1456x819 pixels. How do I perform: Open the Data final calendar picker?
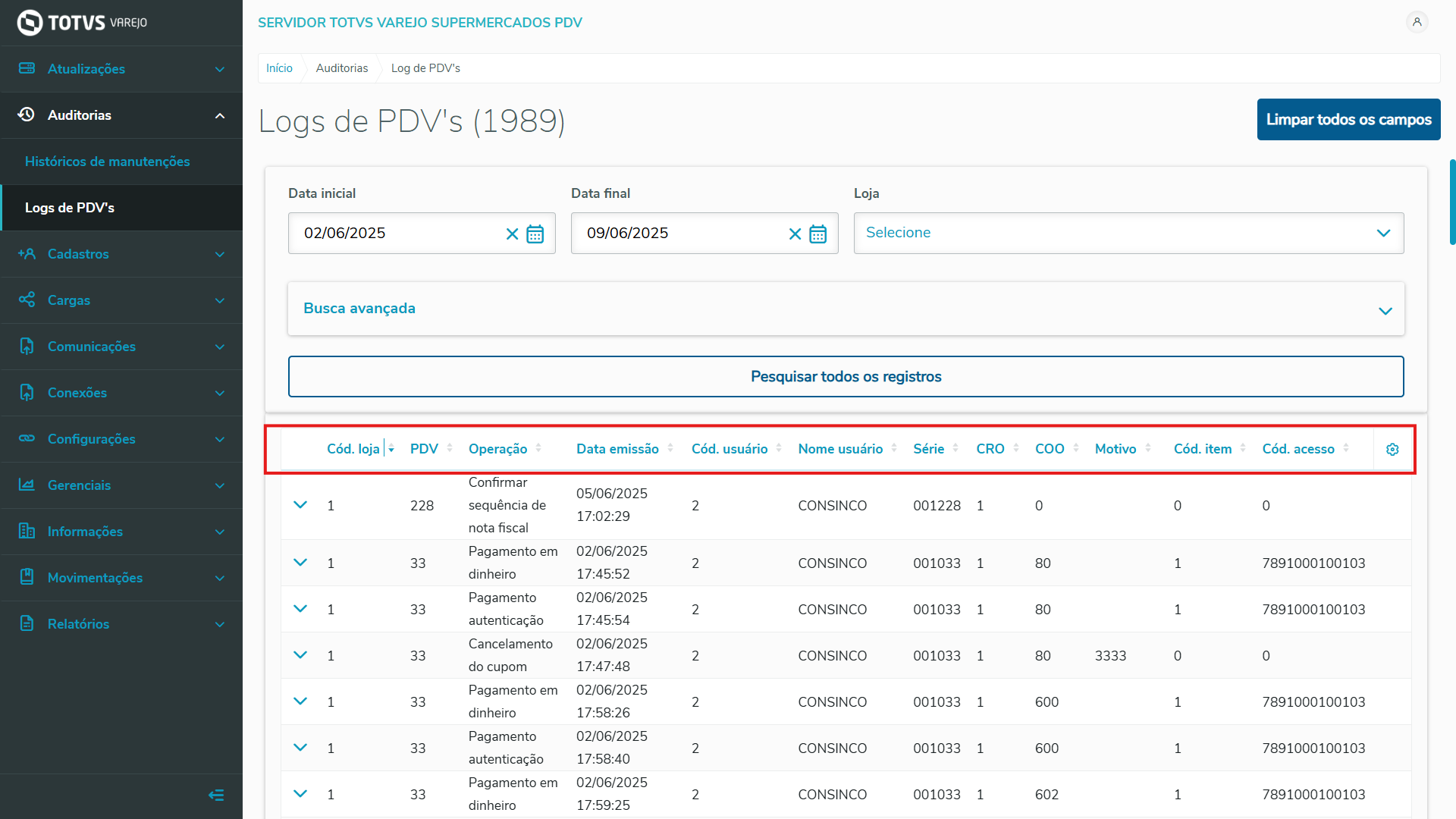coord(817,234)
